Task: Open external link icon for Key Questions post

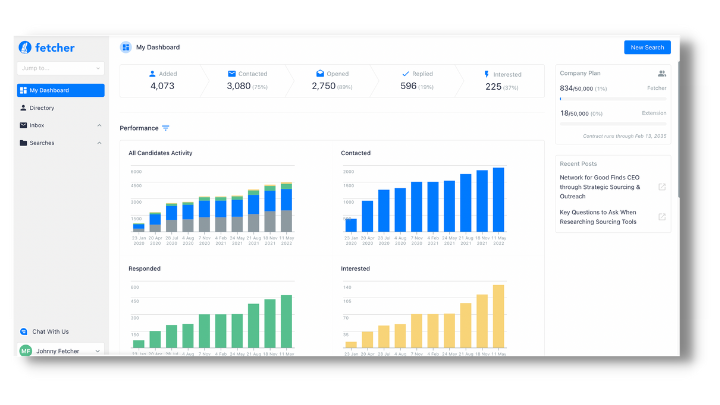Action: 661,216
